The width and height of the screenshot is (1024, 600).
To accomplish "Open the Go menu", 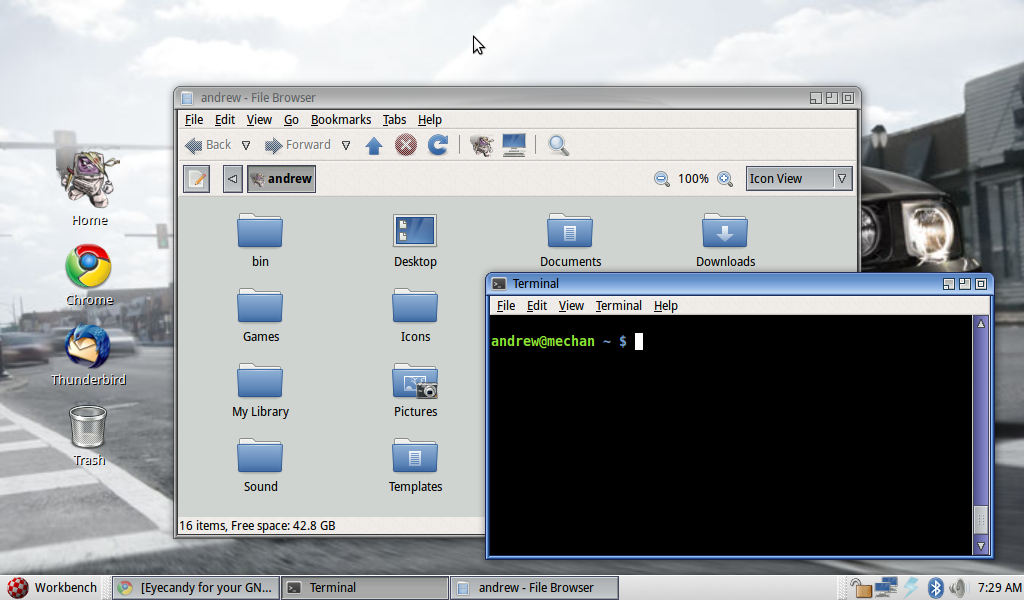I will [291, 119].
